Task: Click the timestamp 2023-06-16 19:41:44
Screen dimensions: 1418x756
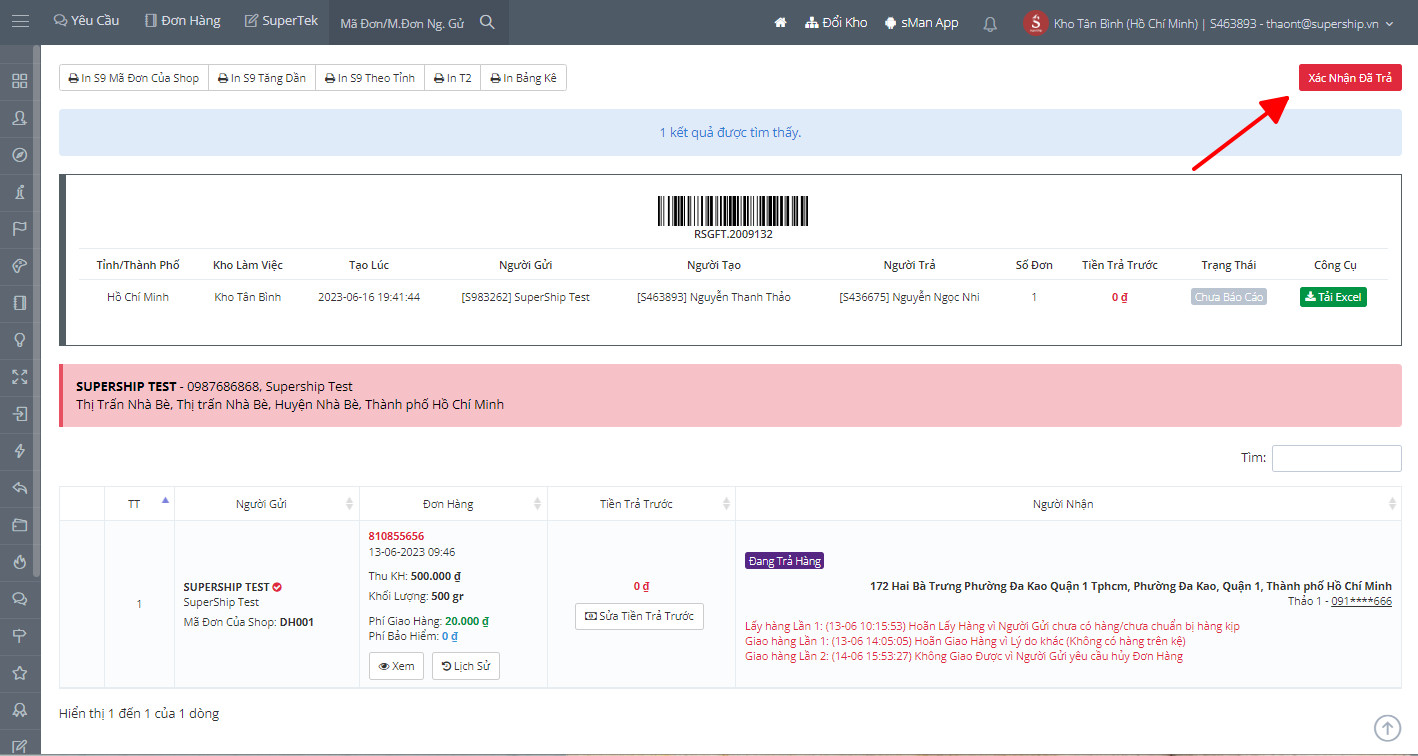Action: pyautogui.click(x=369, y=297)
